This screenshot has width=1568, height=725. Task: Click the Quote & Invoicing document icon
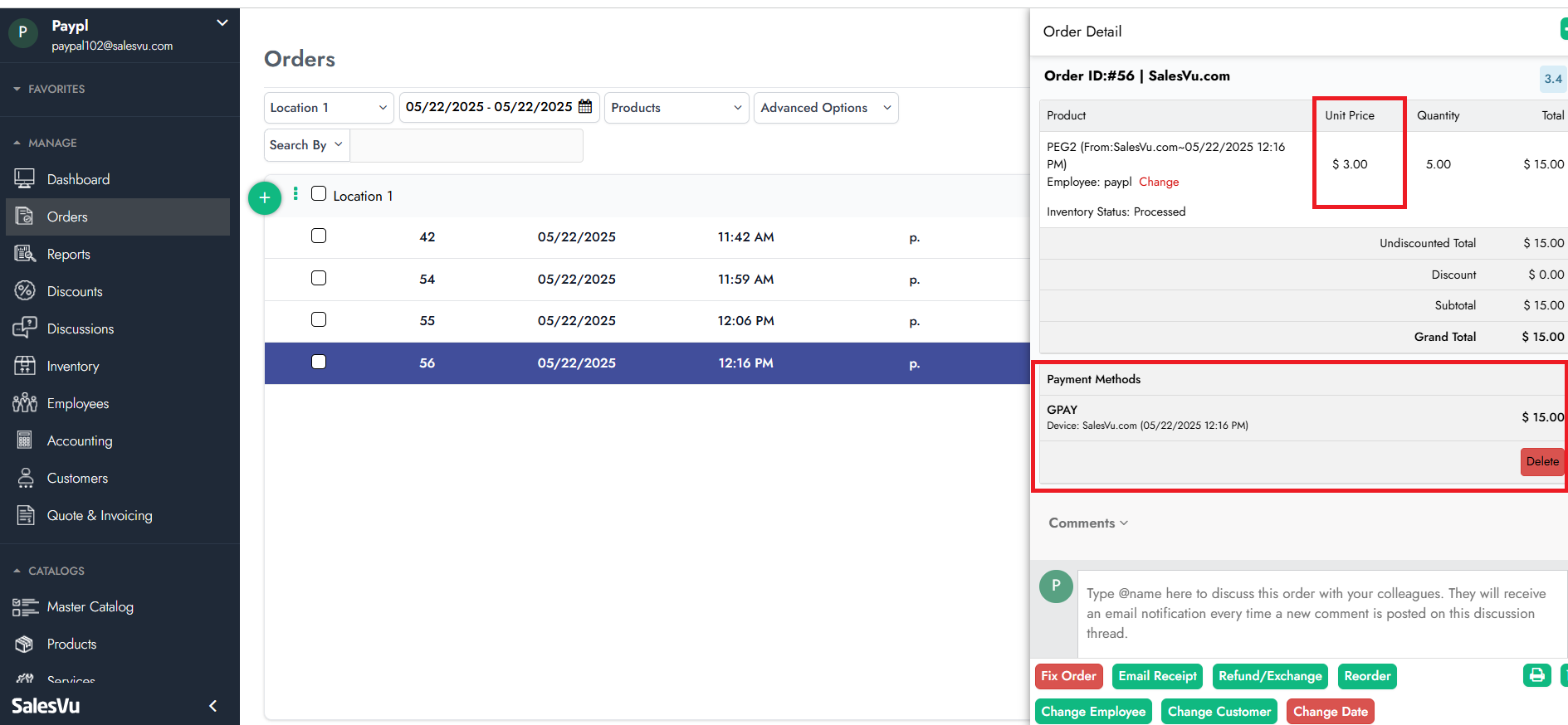point(25,515)
